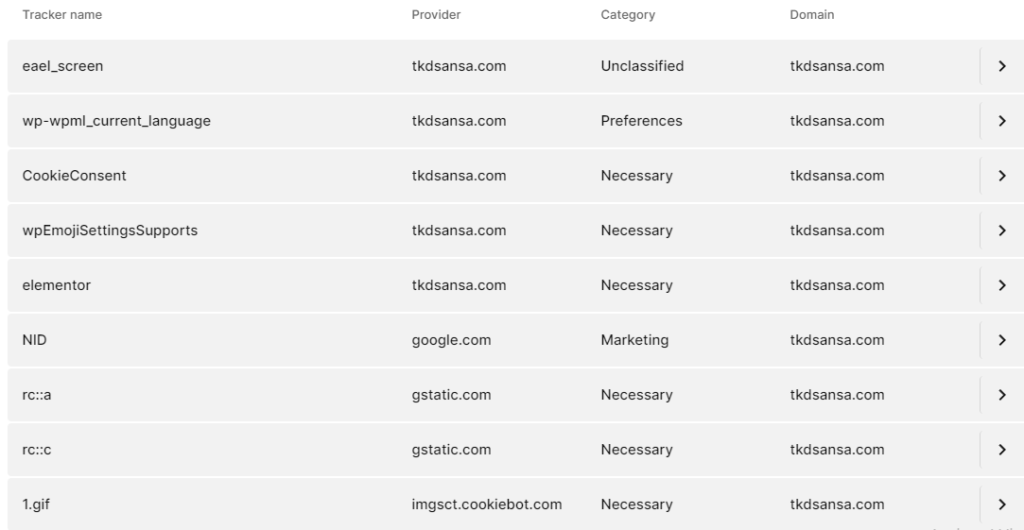Click the Marketing category cell
This screenshot has height=530, width=1024.
[x=635, y=340]
